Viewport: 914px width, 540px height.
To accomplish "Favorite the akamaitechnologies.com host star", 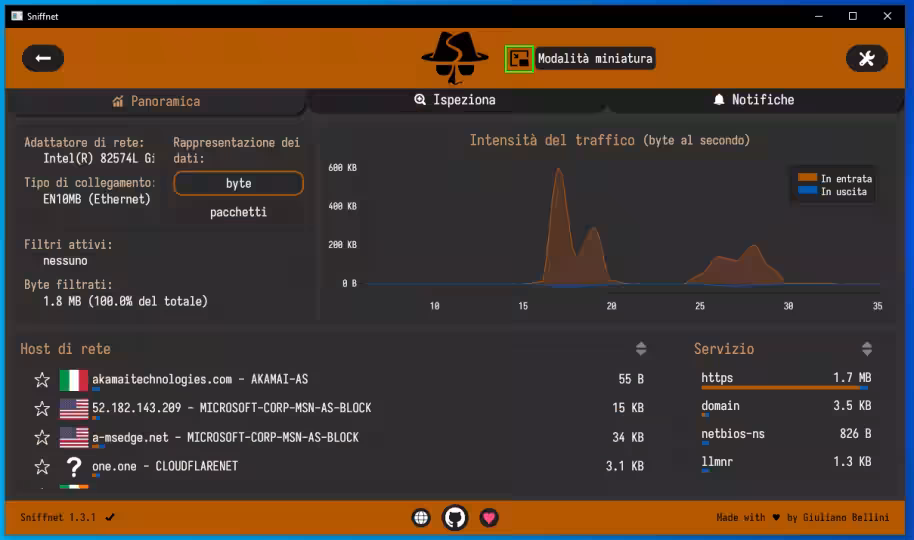I will (x=42, y=380).
